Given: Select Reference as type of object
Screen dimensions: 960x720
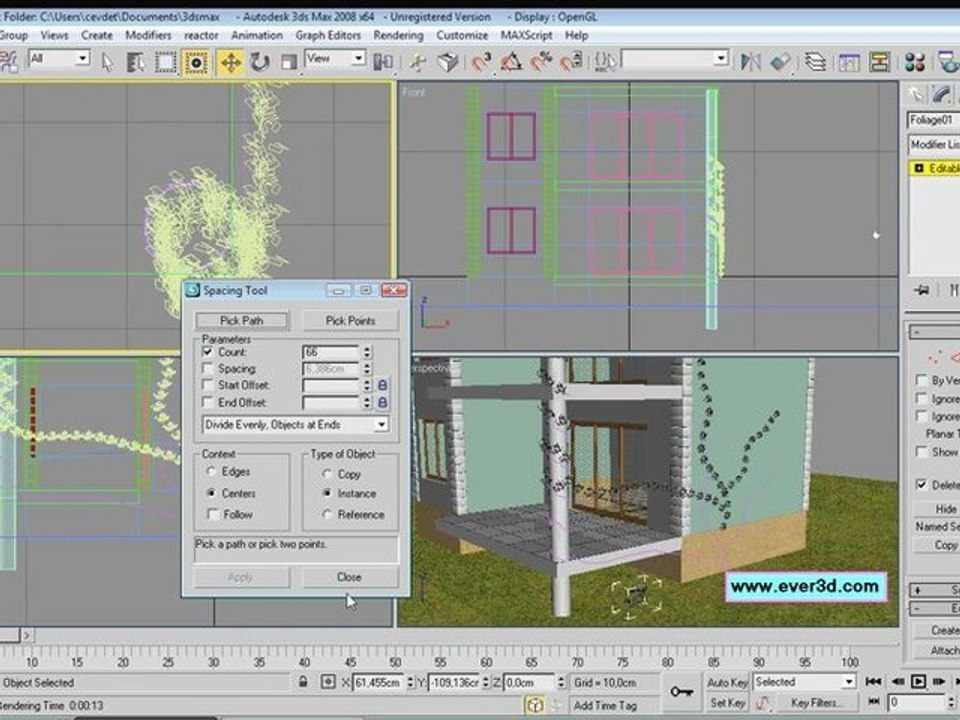Looking at the screenshot, I should coord(328,514).
